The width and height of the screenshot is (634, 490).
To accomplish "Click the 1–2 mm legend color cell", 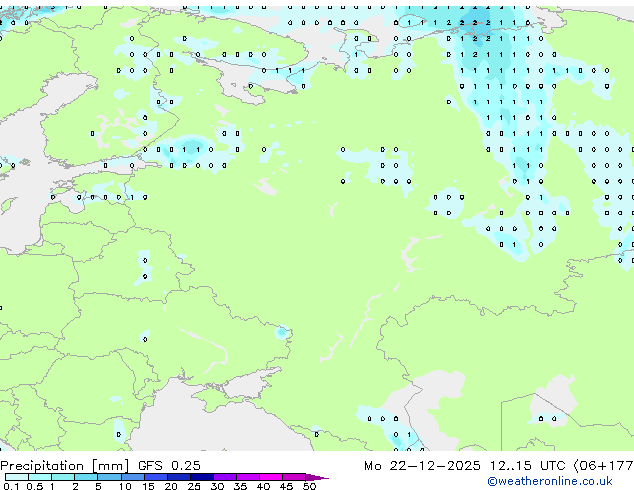I will 63,477.
